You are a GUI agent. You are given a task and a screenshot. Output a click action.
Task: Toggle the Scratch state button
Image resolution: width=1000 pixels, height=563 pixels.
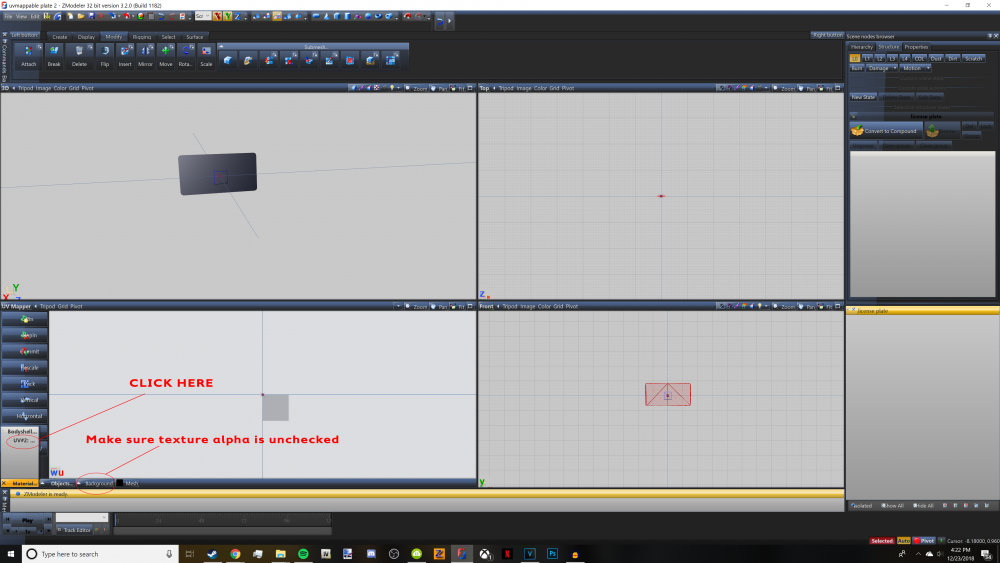point(973,59)
